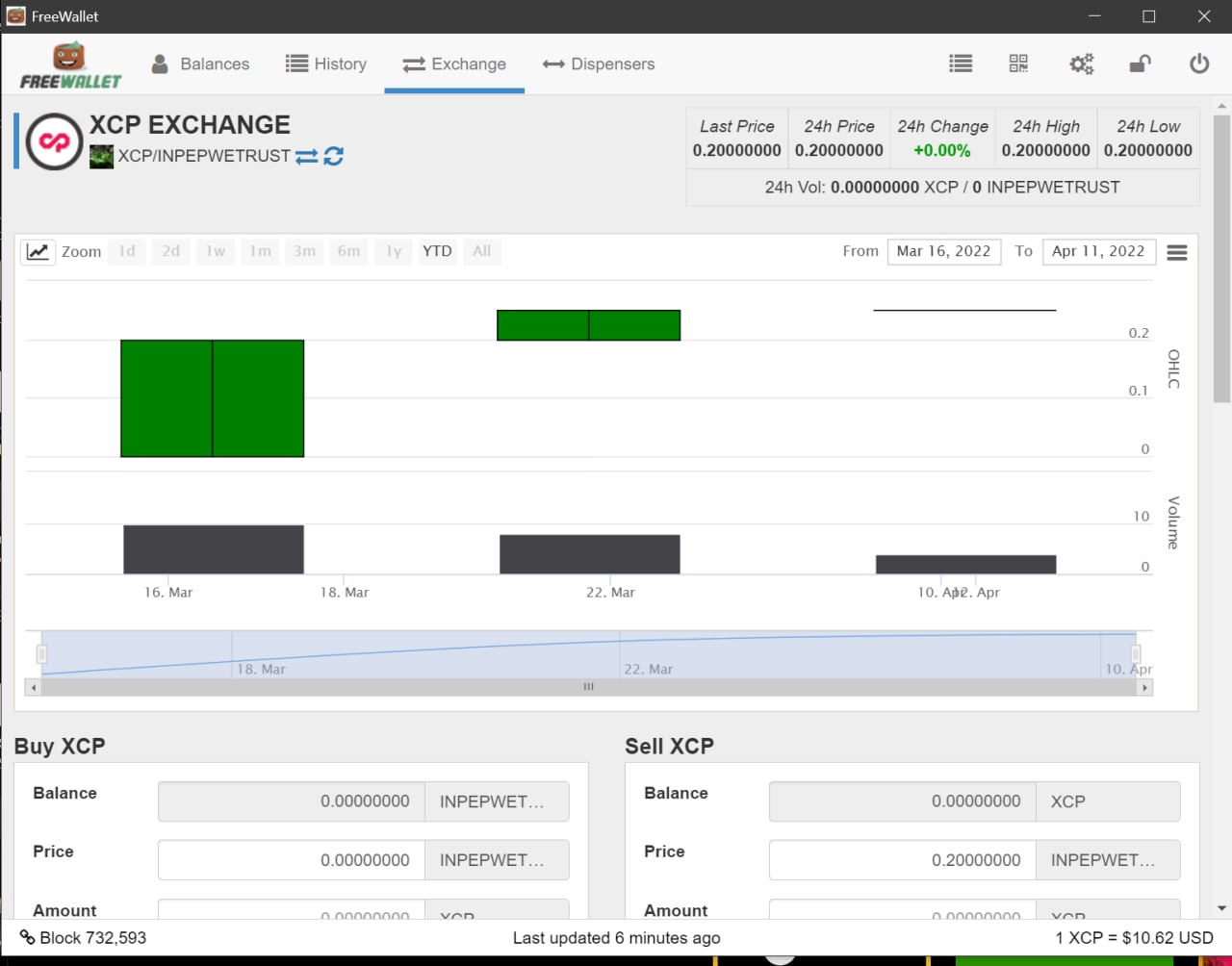1232x966 pixels.
Task: Click the FreeWallet logo
Action: 70,65
